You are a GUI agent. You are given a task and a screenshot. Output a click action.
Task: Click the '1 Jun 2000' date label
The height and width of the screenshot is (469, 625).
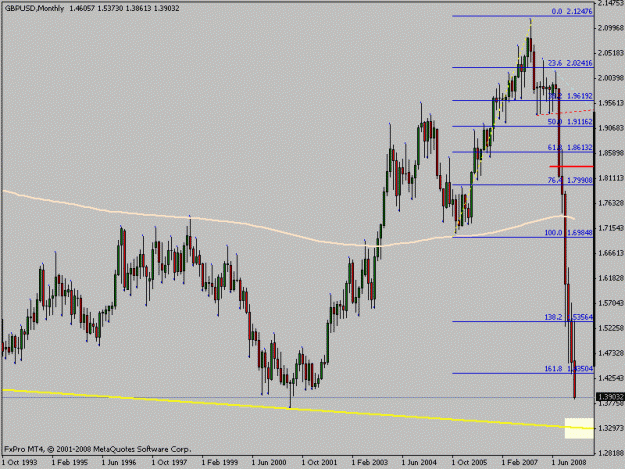pos(269,463)
